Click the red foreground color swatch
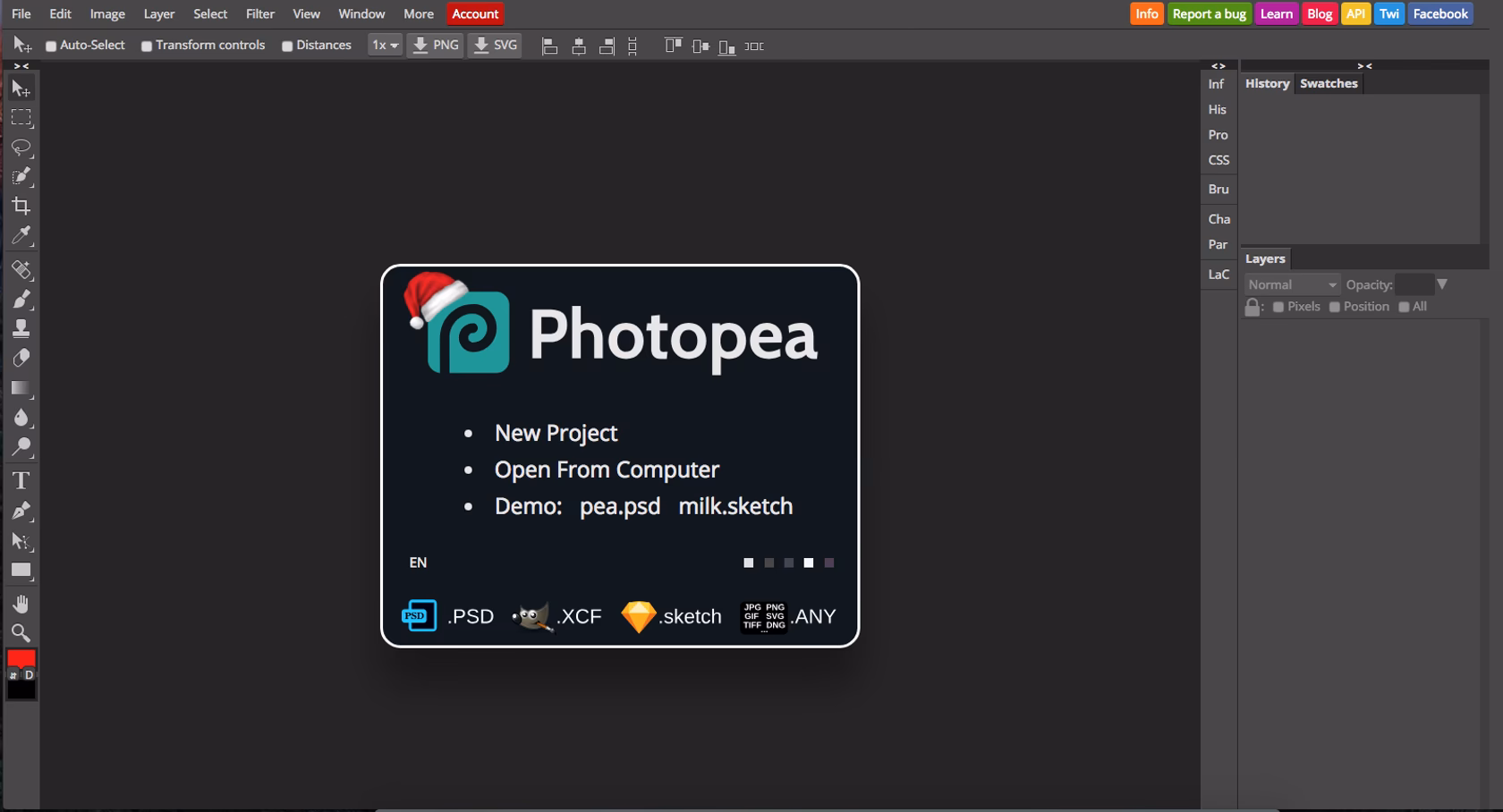The height and width of the screenshot is (812, 1503). coord(21,659)
